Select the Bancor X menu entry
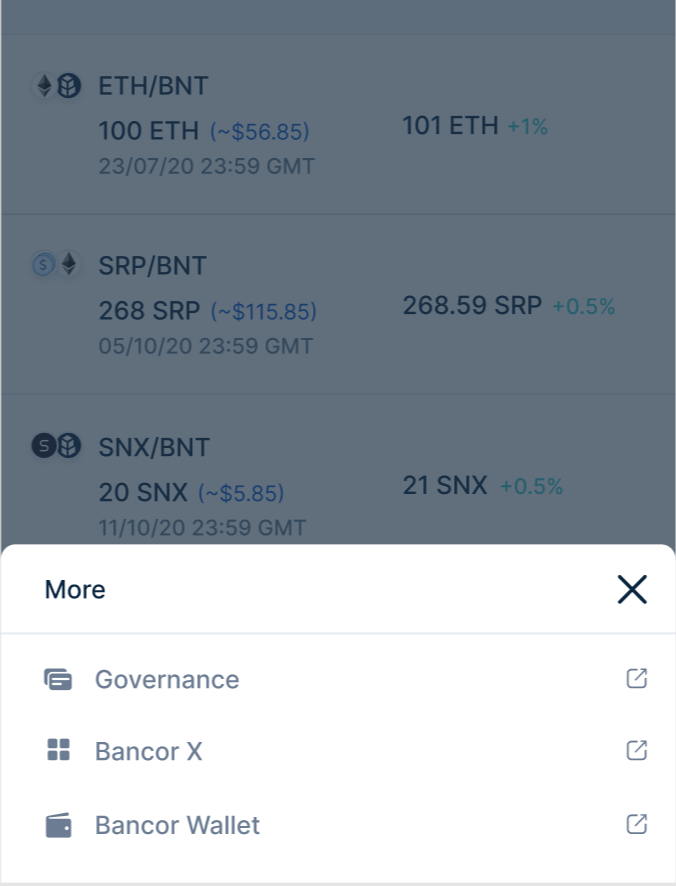Viewport: 676px width, 886px height. (x=148, y=751)
